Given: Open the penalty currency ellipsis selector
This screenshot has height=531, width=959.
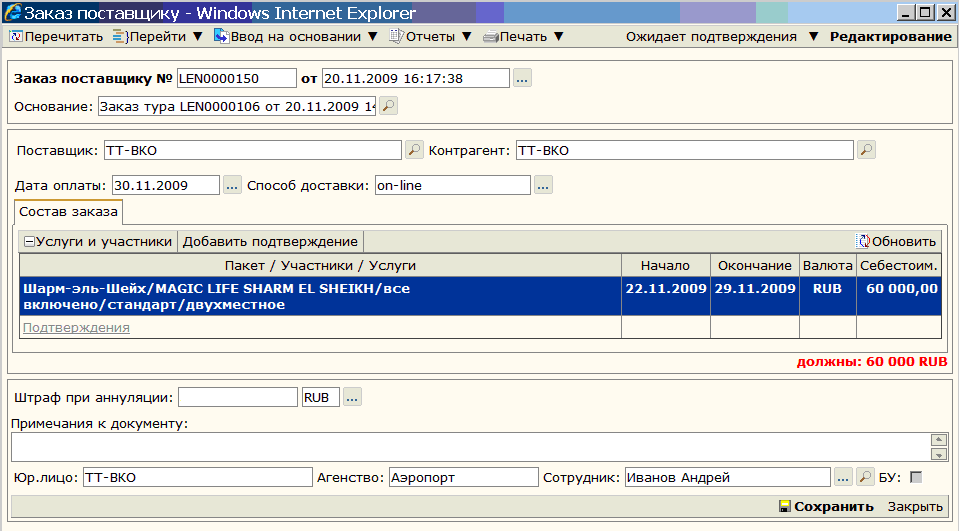Looking at the screenshot, I should pos(352,397).
